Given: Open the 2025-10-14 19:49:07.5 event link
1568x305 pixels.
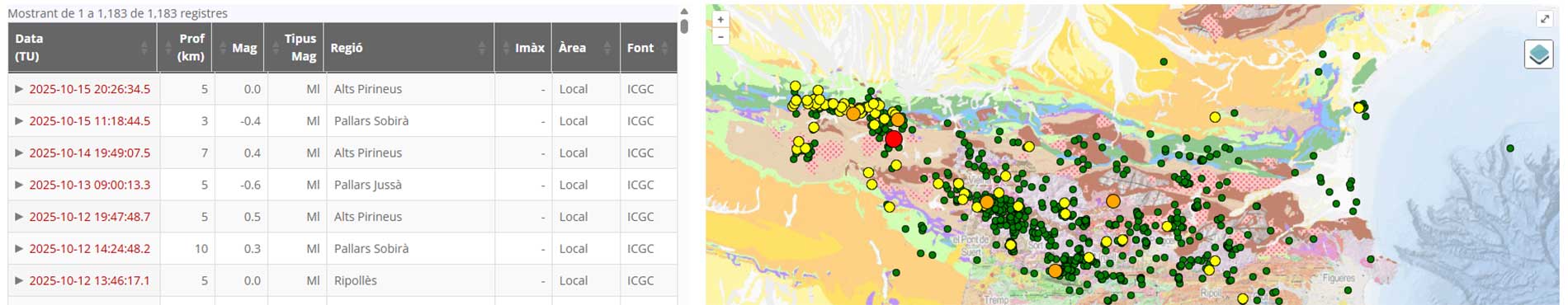Looking at the screenshot, I should point(90,152).
